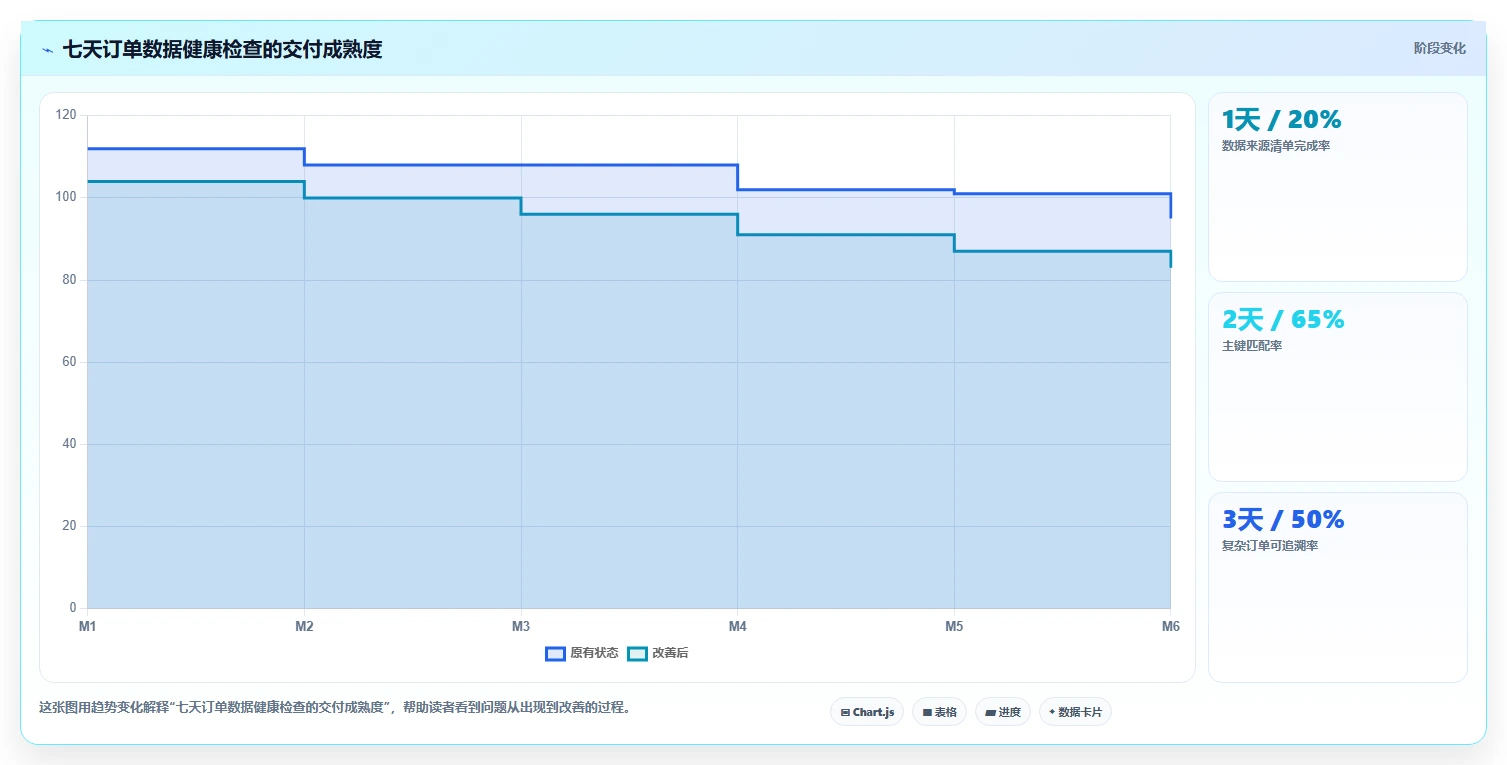Click the chart title 七天订单数据健康检查的交付成熟度
Viewport: 1507px width, 765px height.
(x=222, y=49)
